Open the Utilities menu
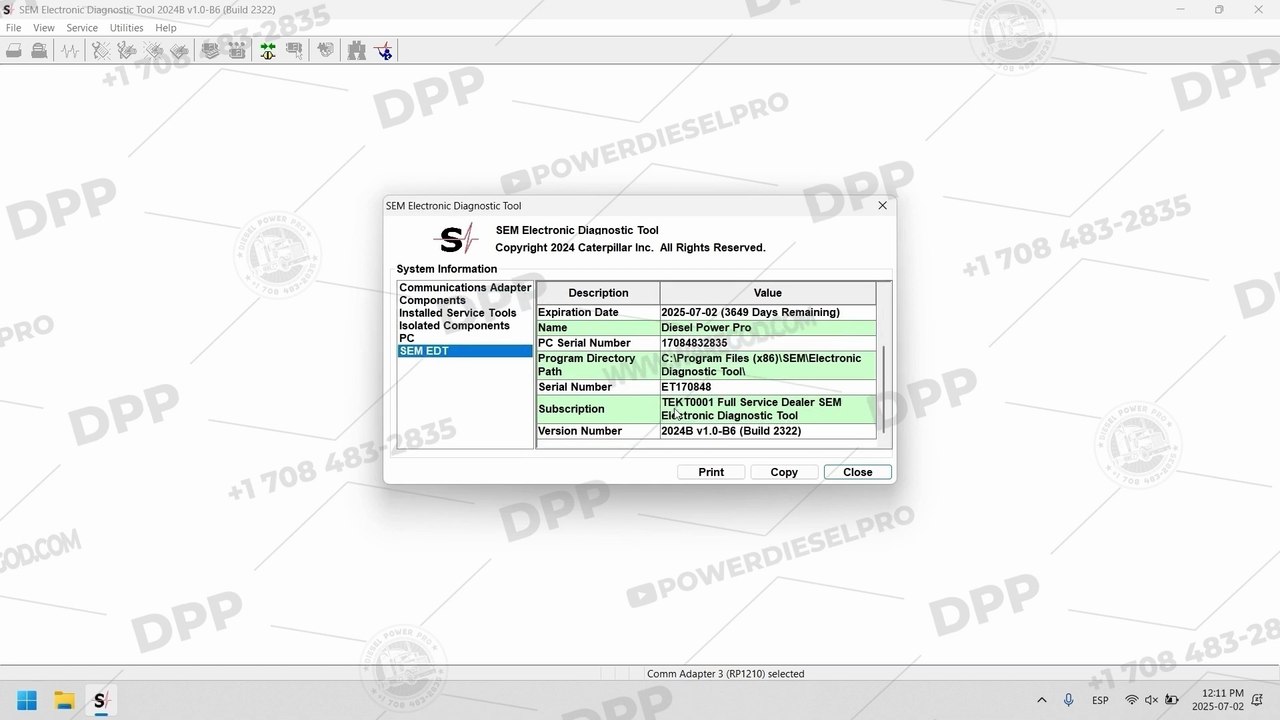 click(126, 28)
